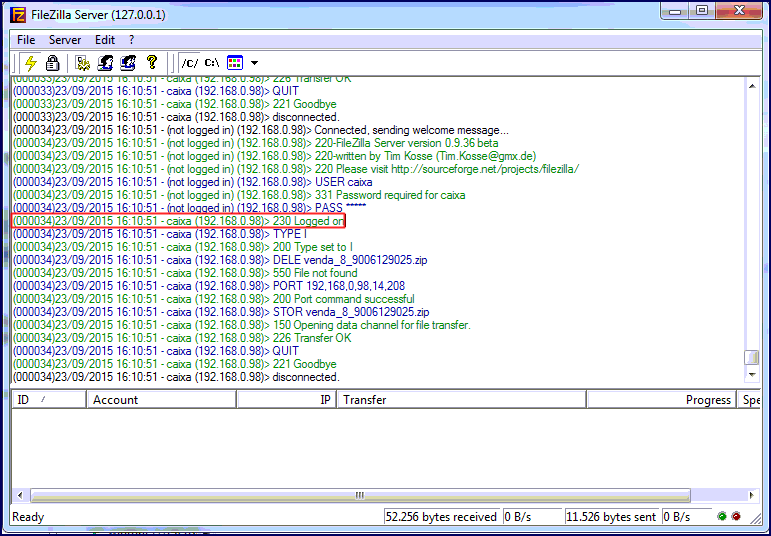Click the log scrollbar down arrow
Screen dimensions: 771x536
point(752,375)
